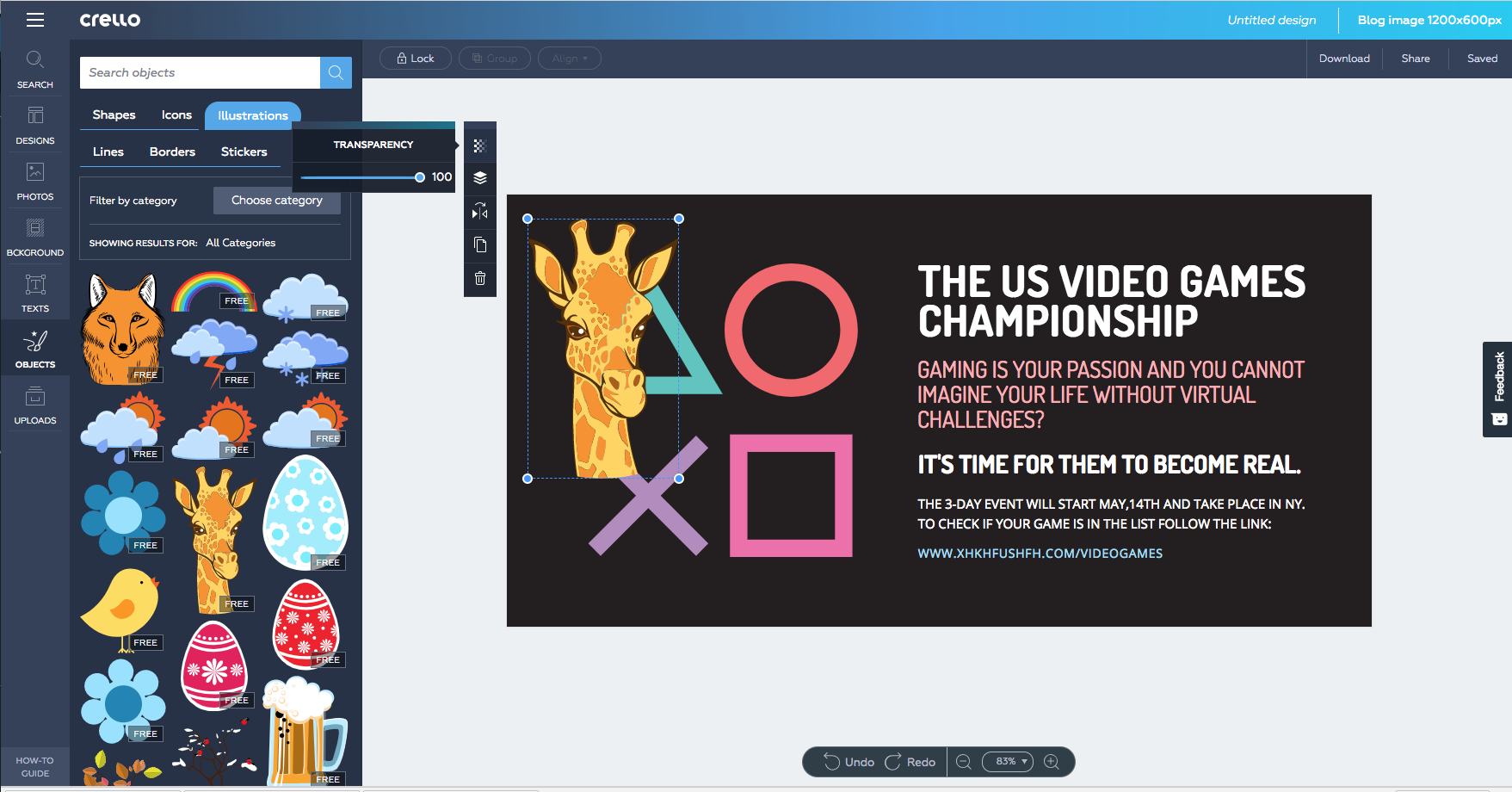Click the Redo button
Screen dimensions: 1512x792
click(910, 762)
